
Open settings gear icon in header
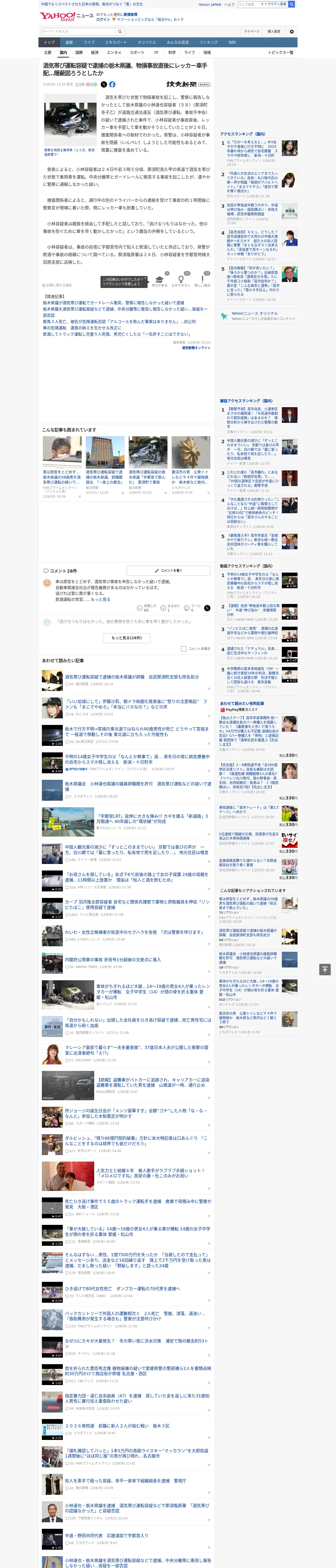click(x=292, y=32)
